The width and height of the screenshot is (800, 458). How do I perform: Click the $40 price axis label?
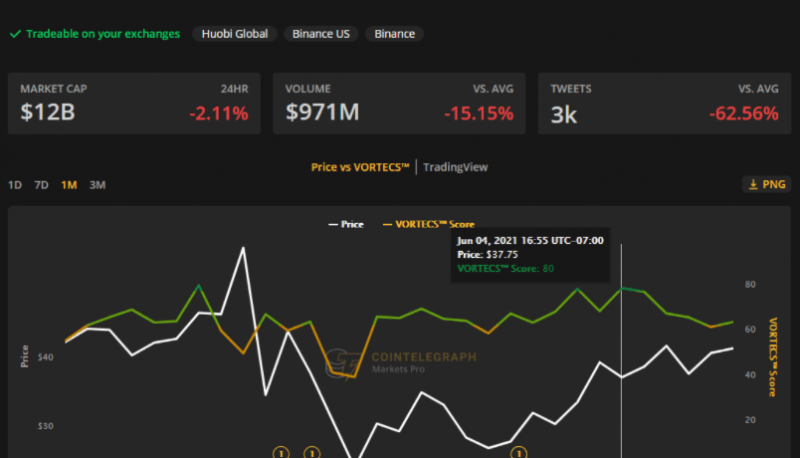45,357
